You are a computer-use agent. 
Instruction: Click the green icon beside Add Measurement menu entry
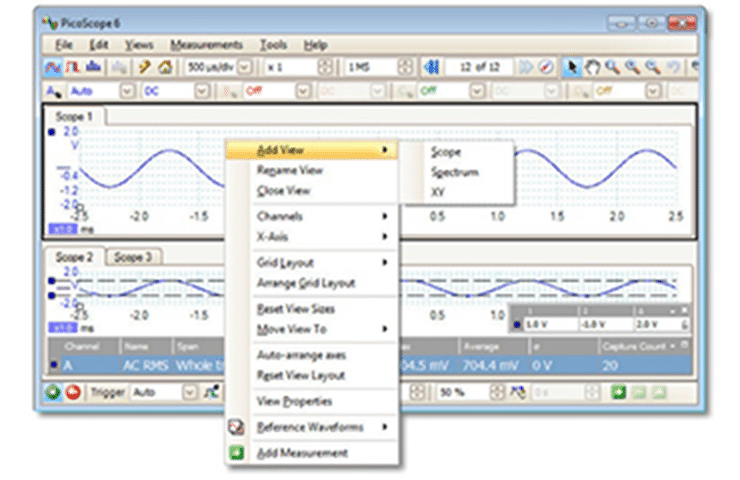click(x=236, y=453)
